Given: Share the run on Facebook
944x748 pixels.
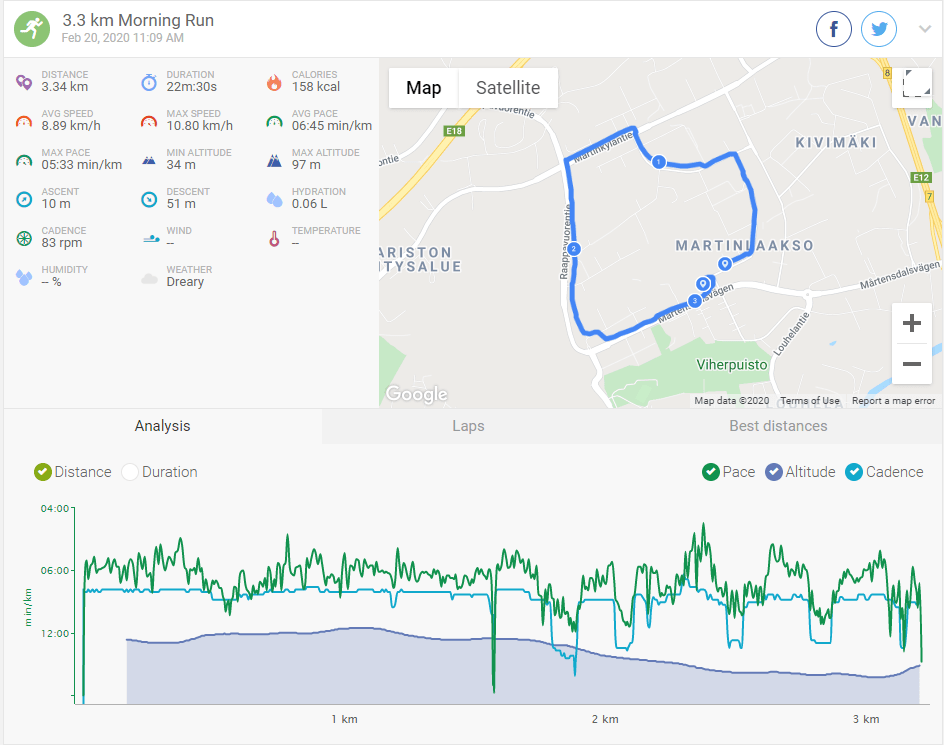Looking at the screenshot, I should point(834,29).
